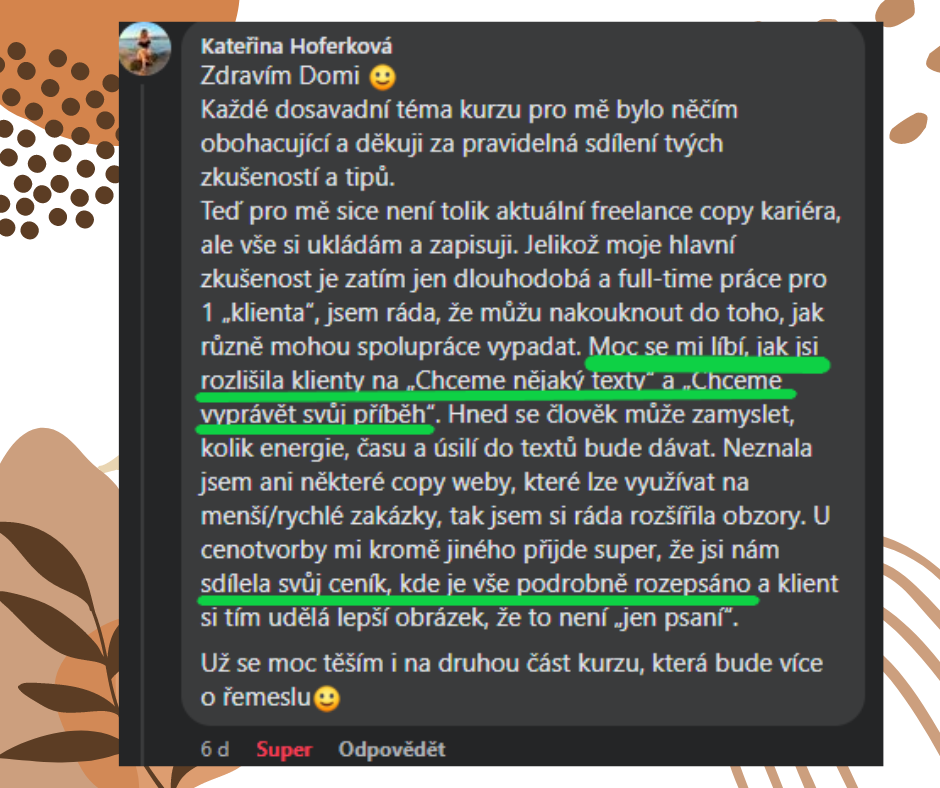Click the Kateřina Hoferková name link
Screen dimensions: 940x788
(x=296, y=46)
